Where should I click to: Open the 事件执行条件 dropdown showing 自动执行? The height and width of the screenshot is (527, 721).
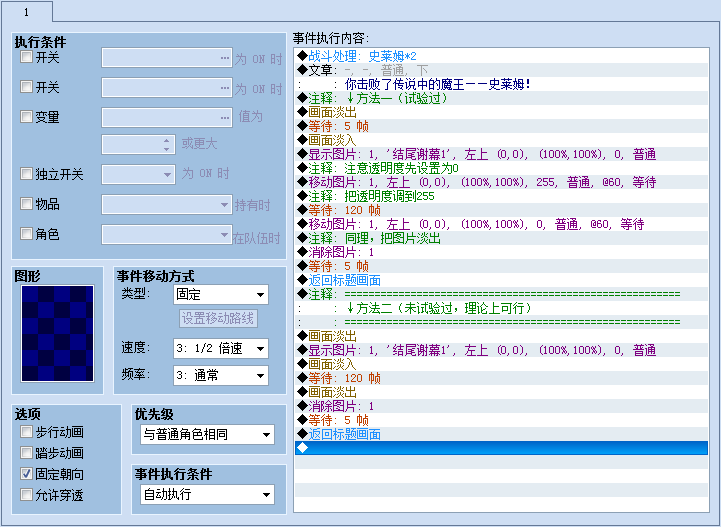point(207,495)
